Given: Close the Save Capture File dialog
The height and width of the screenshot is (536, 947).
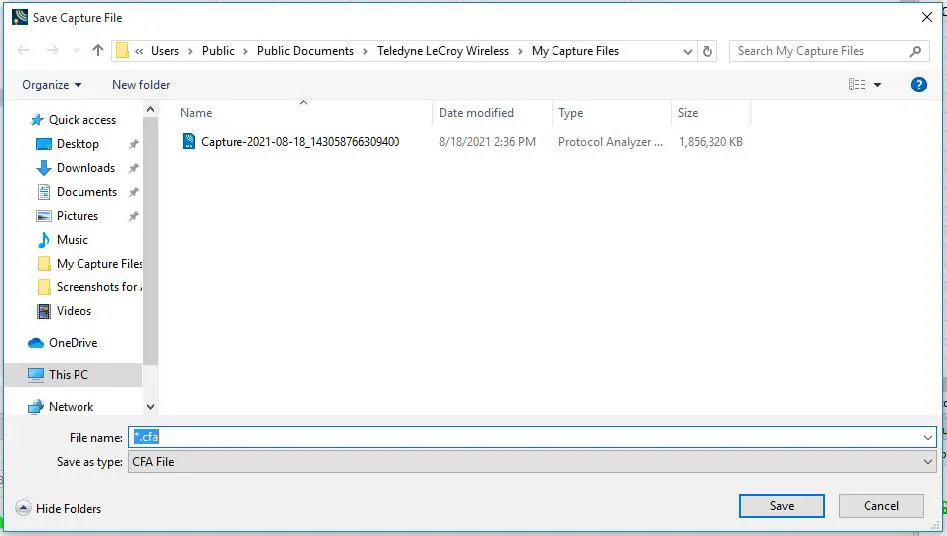Looking at the screenshot, I should click(926, 18).
